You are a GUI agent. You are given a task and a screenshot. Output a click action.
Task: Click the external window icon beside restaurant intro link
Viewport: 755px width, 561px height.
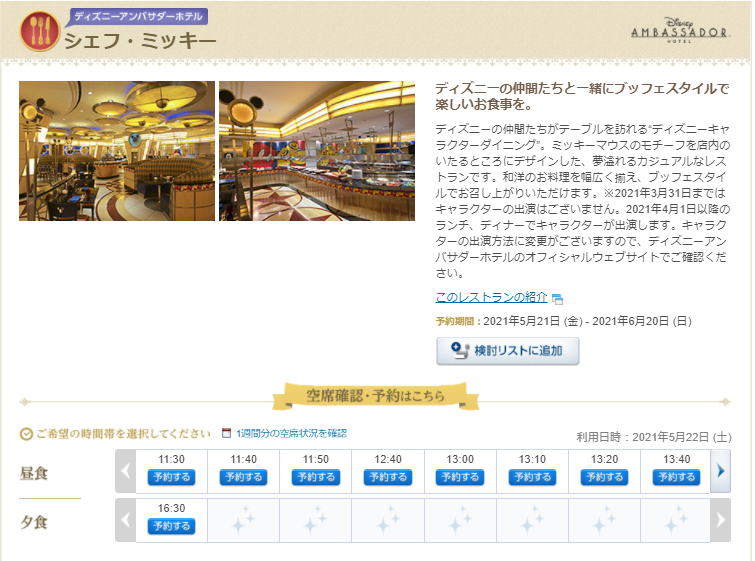coord(558,299)
